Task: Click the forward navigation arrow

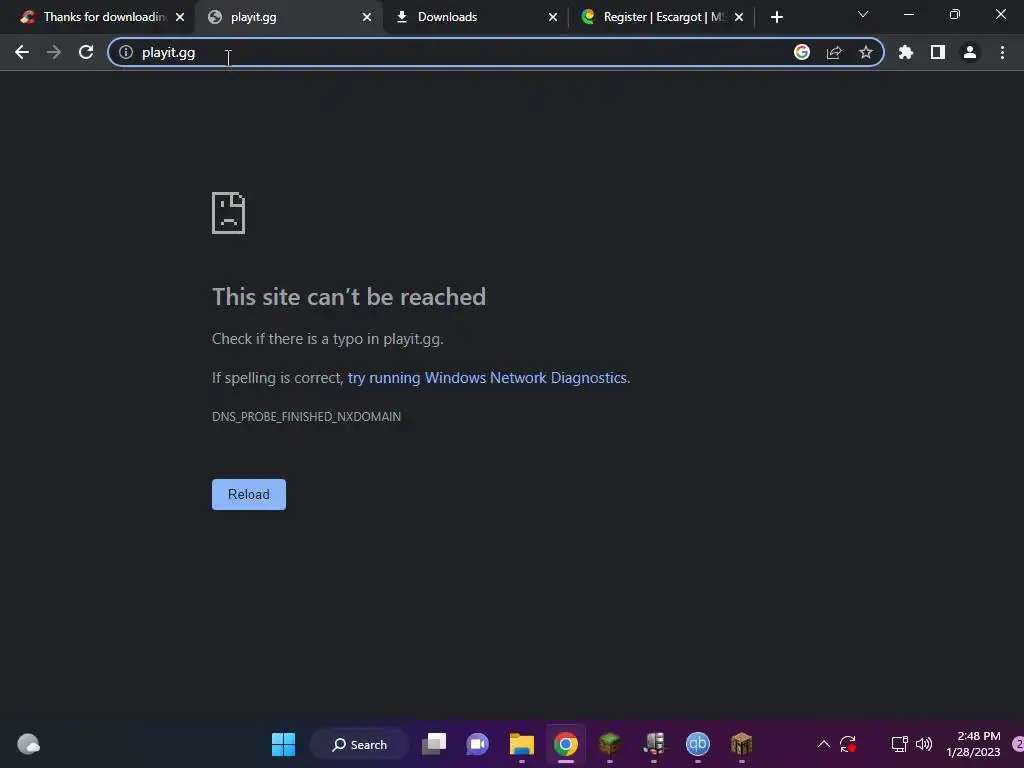Action: (x=54, y=52)
